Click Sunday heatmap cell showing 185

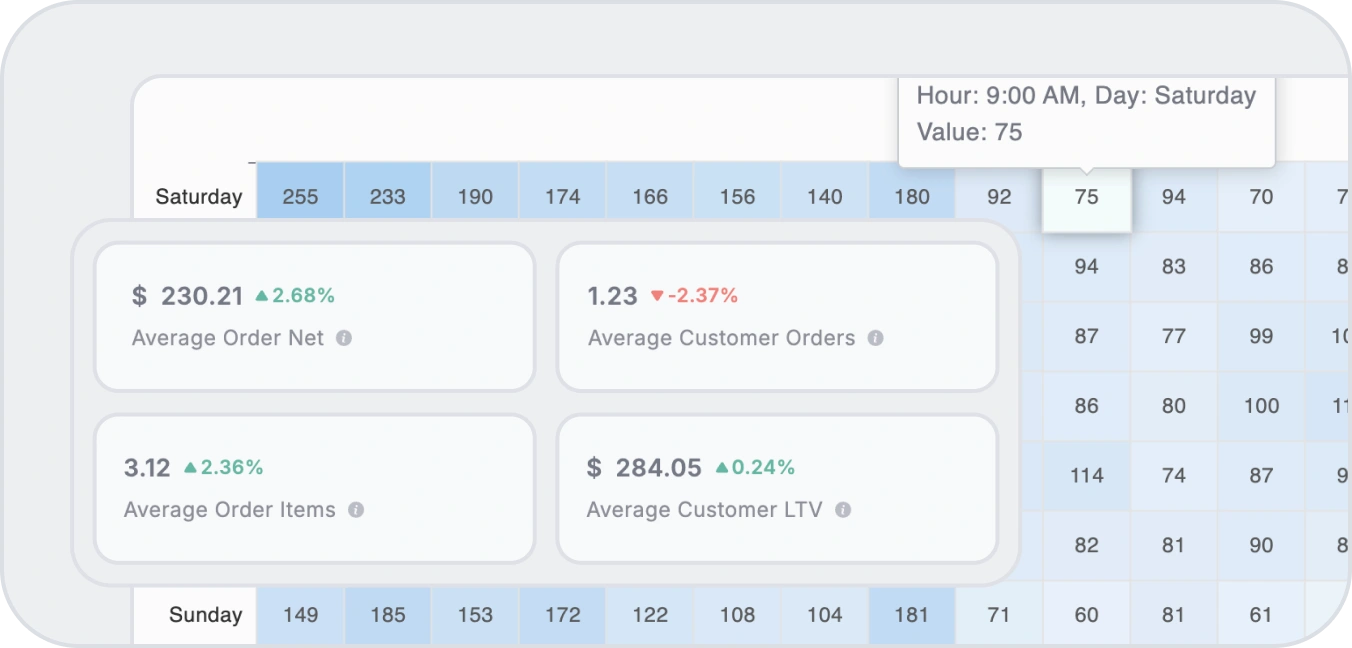[x=387, y=615]
